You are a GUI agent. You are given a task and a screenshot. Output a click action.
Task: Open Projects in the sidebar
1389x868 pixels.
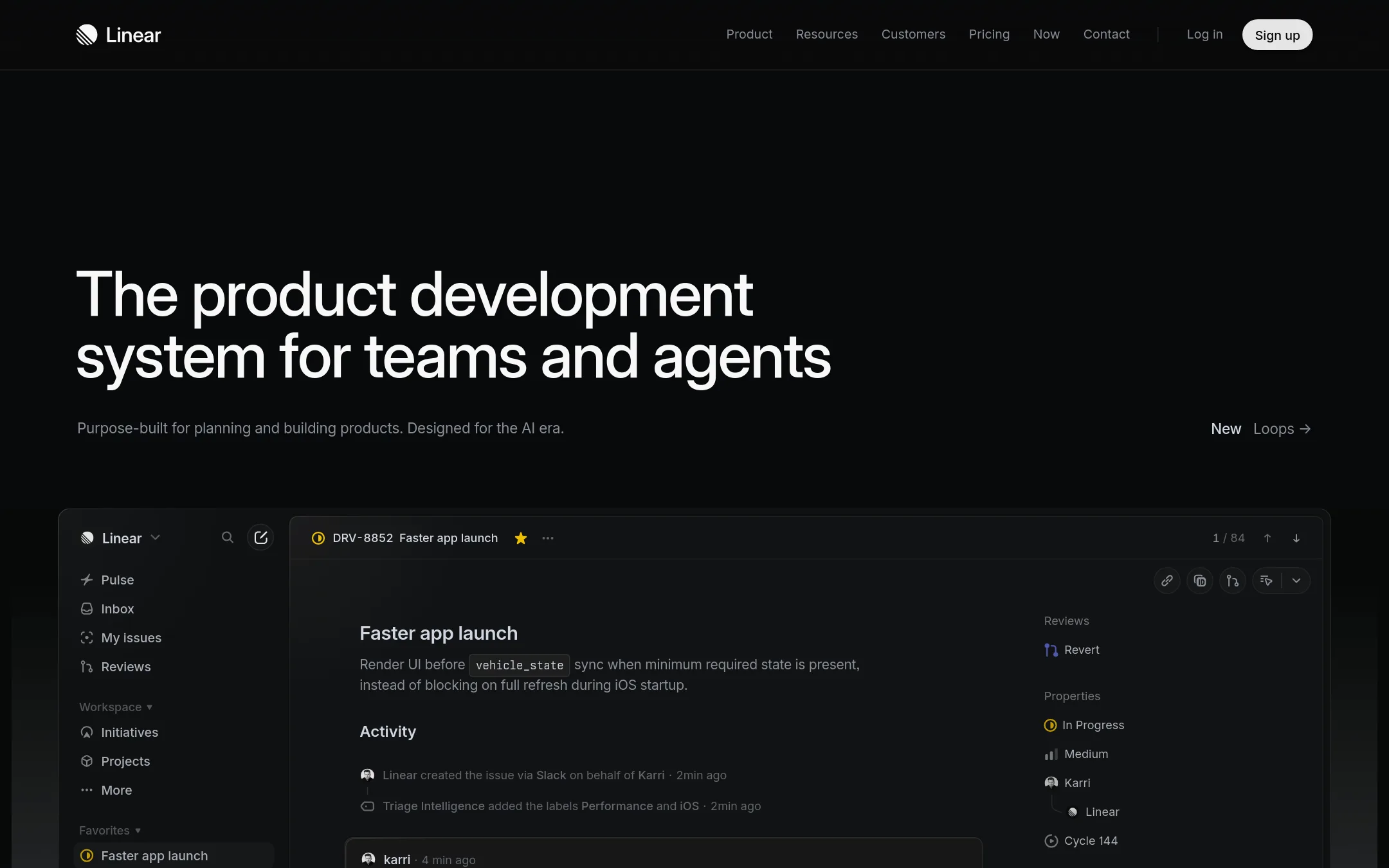tap(174, 761)
